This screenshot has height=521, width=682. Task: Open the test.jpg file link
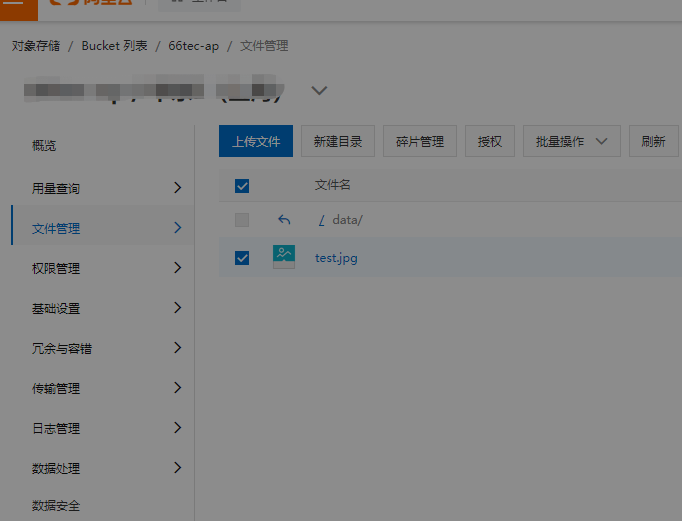[336, 258]
